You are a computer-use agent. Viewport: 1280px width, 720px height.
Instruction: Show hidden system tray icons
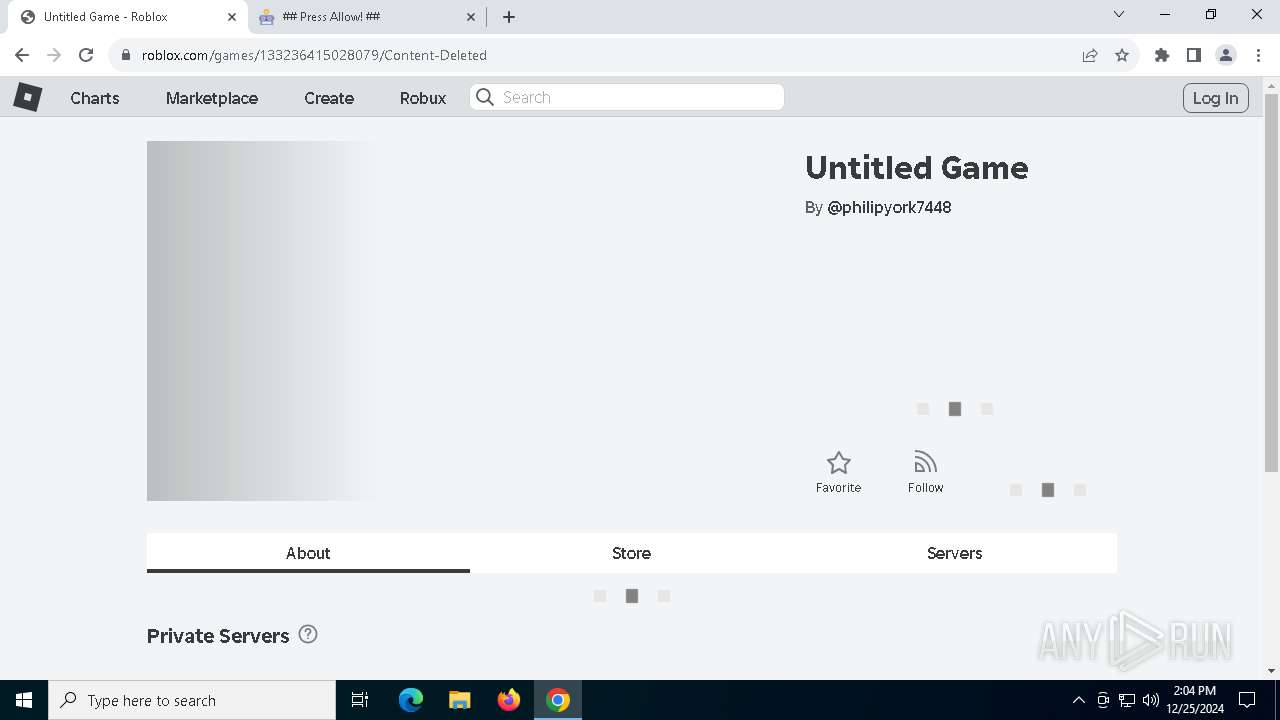tap(1078, 700)
